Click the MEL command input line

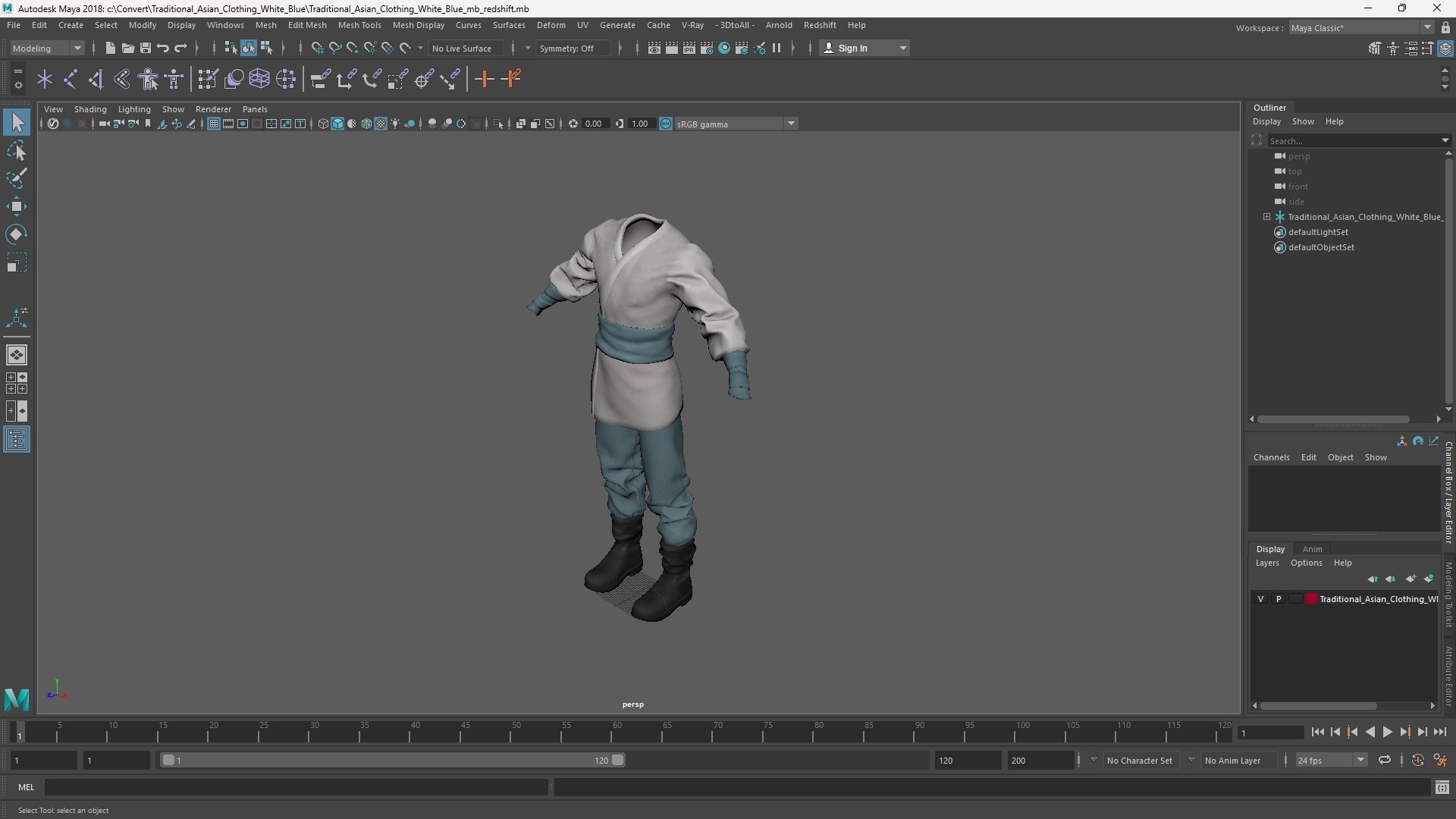pos(296,787)
